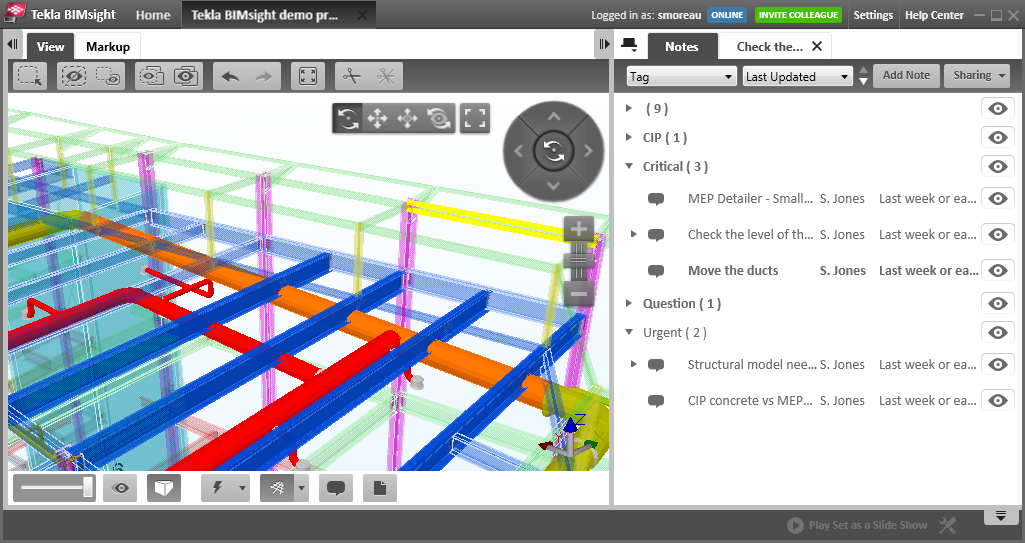Collapse the Critical (3) group
Screen dimensions: 1025x543
click(x=629, y=167)
